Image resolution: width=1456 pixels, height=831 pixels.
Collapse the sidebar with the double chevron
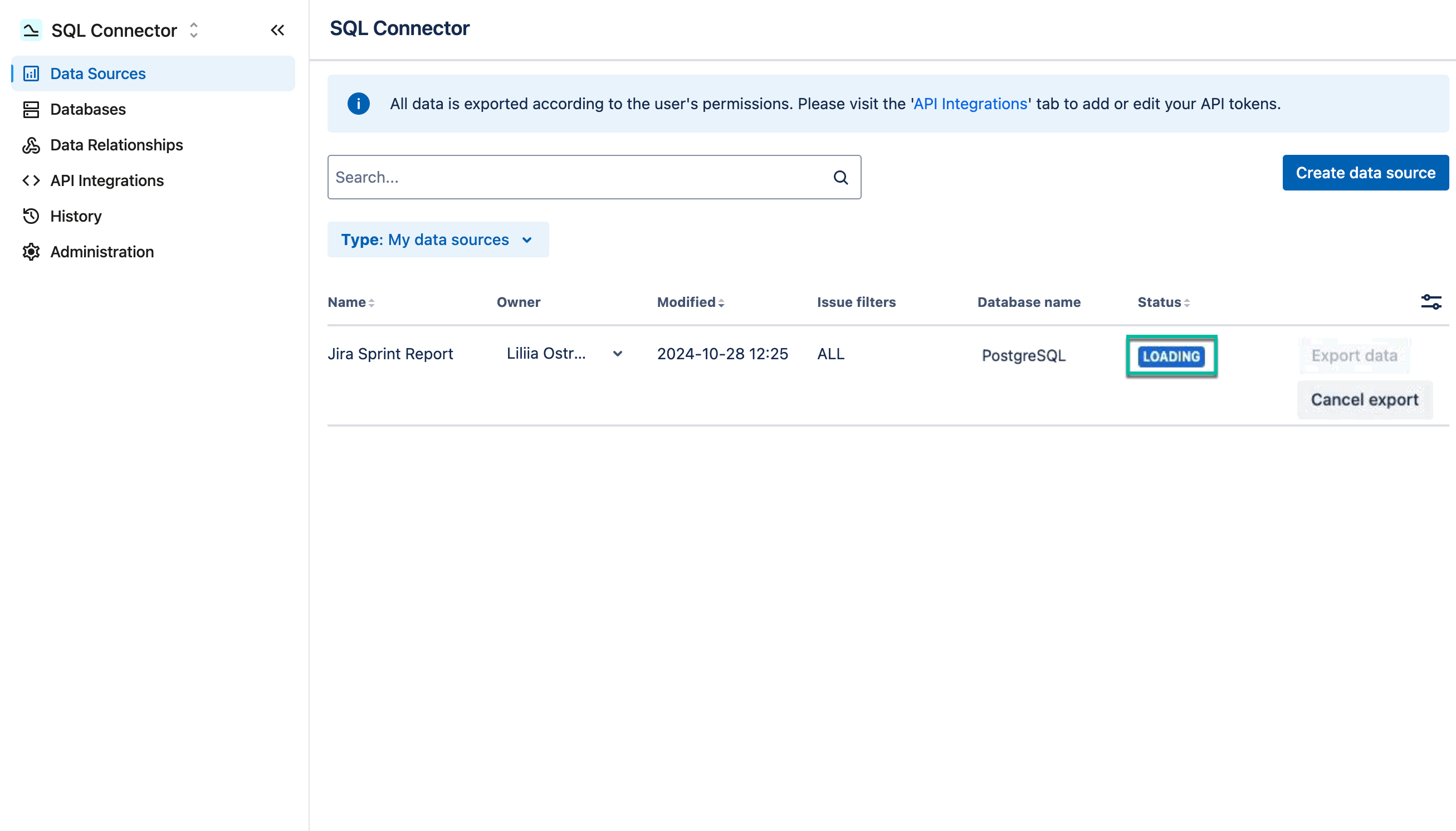278,30
